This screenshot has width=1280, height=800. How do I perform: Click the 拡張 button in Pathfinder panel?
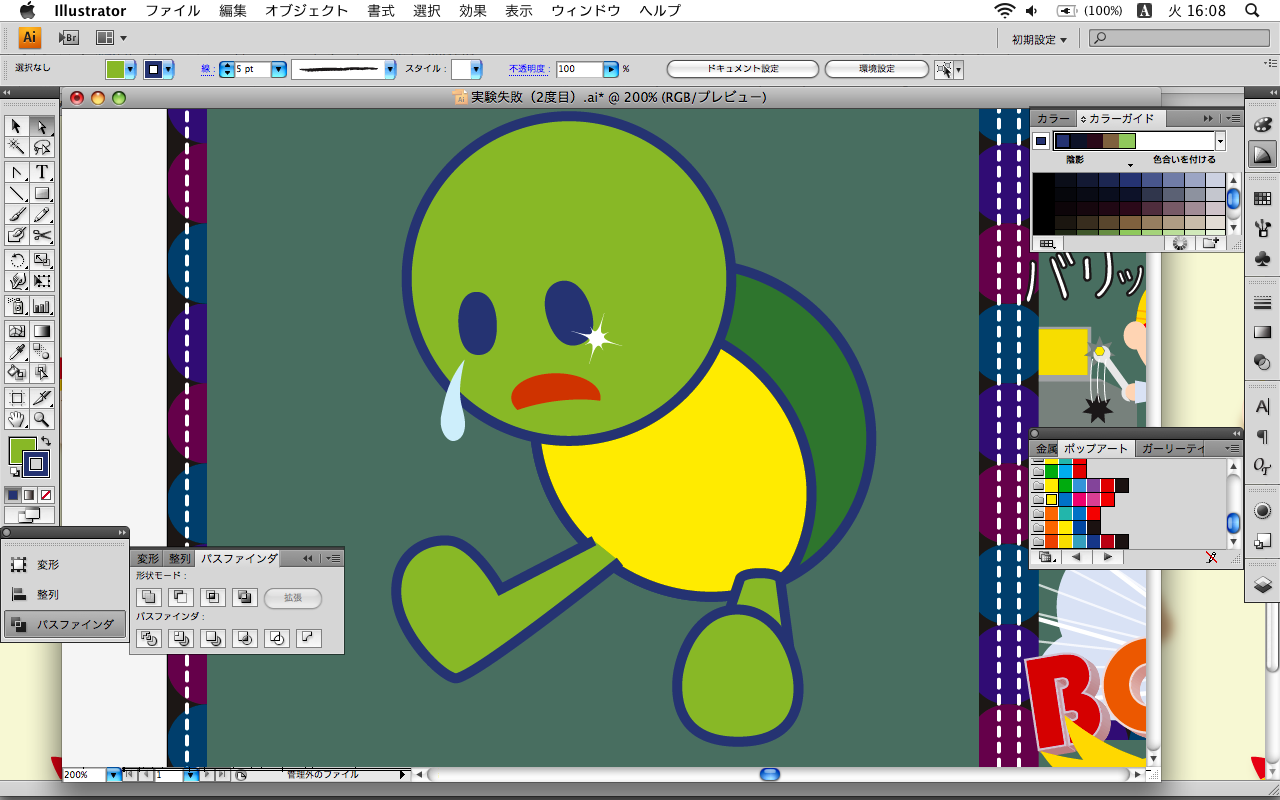click(x=293, y=597)
